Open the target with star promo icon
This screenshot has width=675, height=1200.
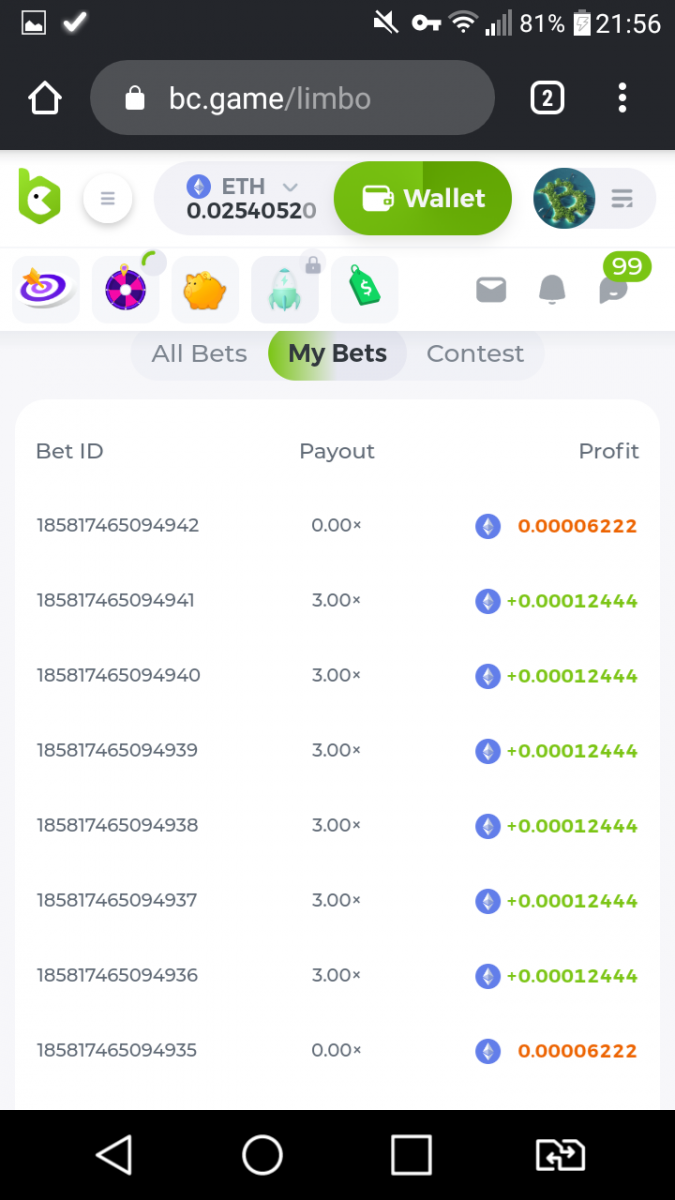(46, 290)
